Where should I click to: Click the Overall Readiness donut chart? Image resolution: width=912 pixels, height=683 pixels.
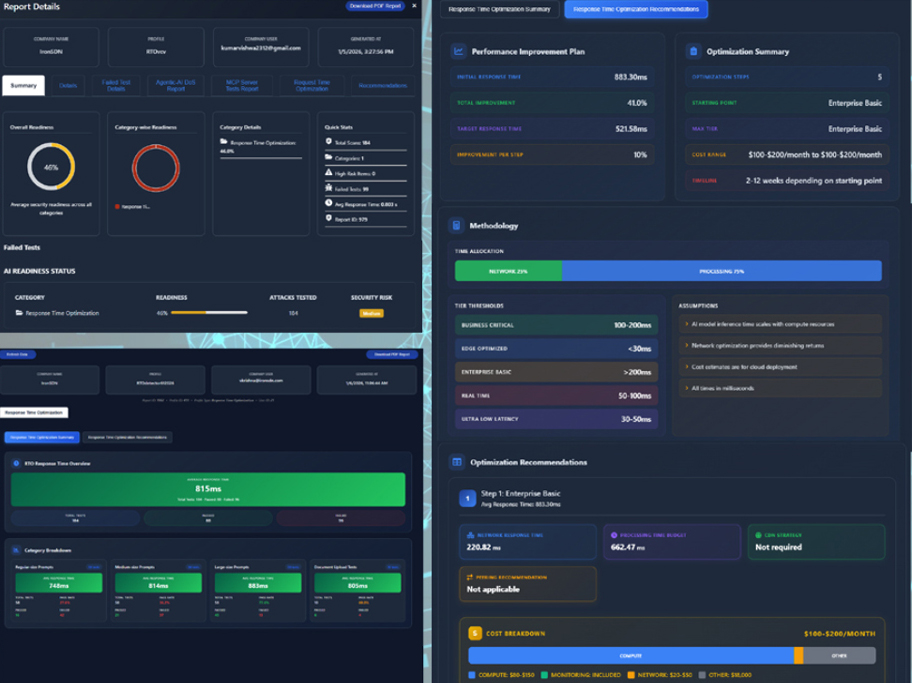51,167
